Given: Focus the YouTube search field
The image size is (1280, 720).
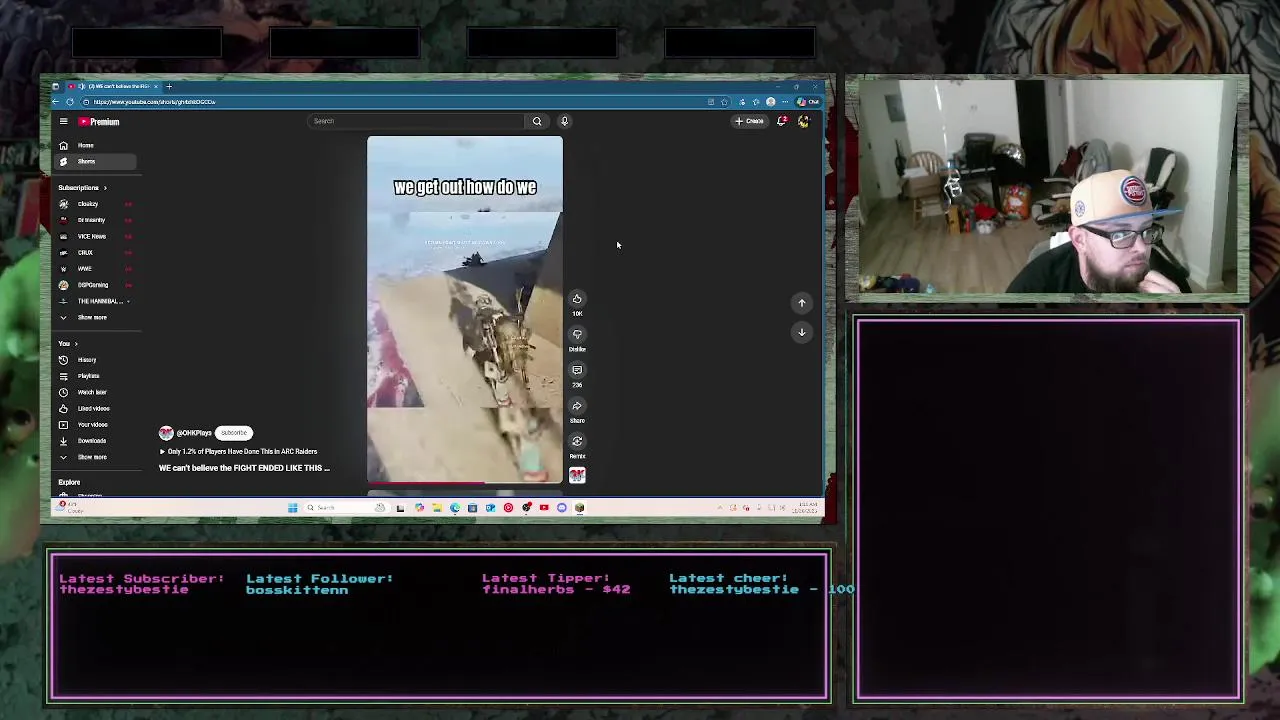Looking at the screenshot, I should [x=416, y=121].
